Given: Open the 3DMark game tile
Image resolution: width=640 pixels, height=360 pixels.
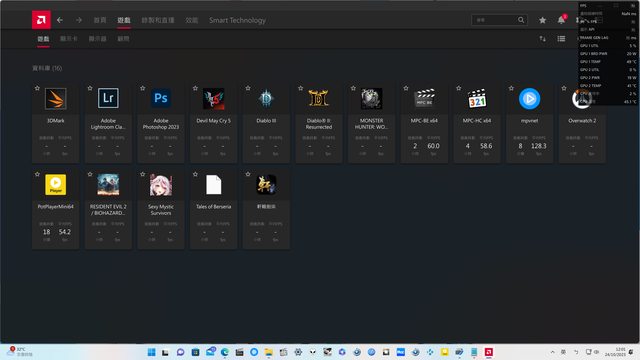Looking at the screenshot, I should pos(56,123).
